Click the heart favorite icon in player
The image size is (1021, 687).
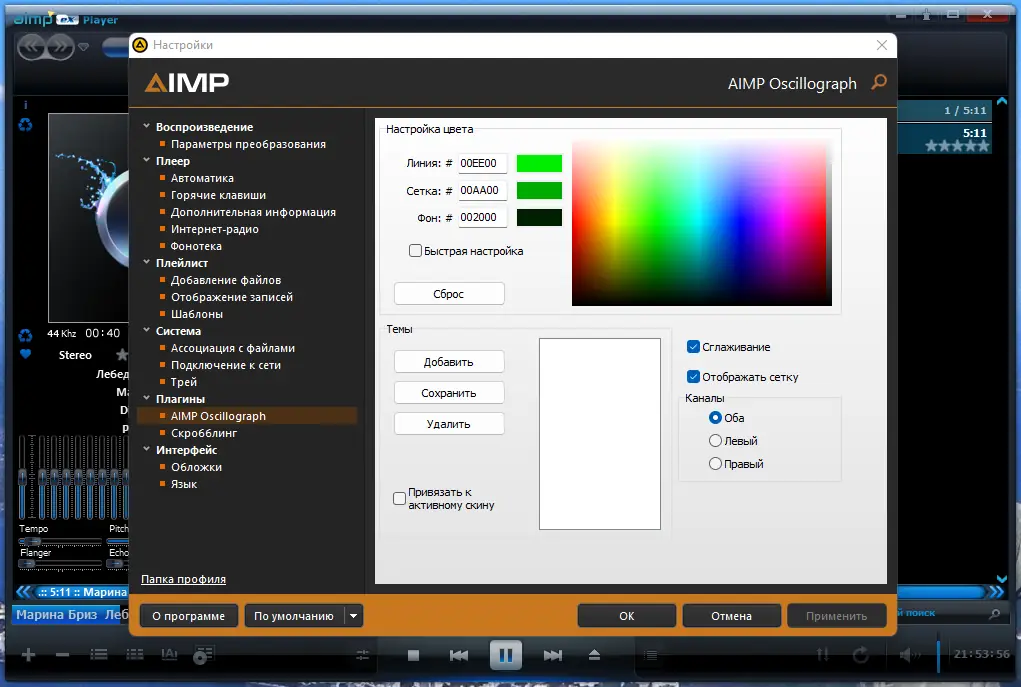click(25, 354)
